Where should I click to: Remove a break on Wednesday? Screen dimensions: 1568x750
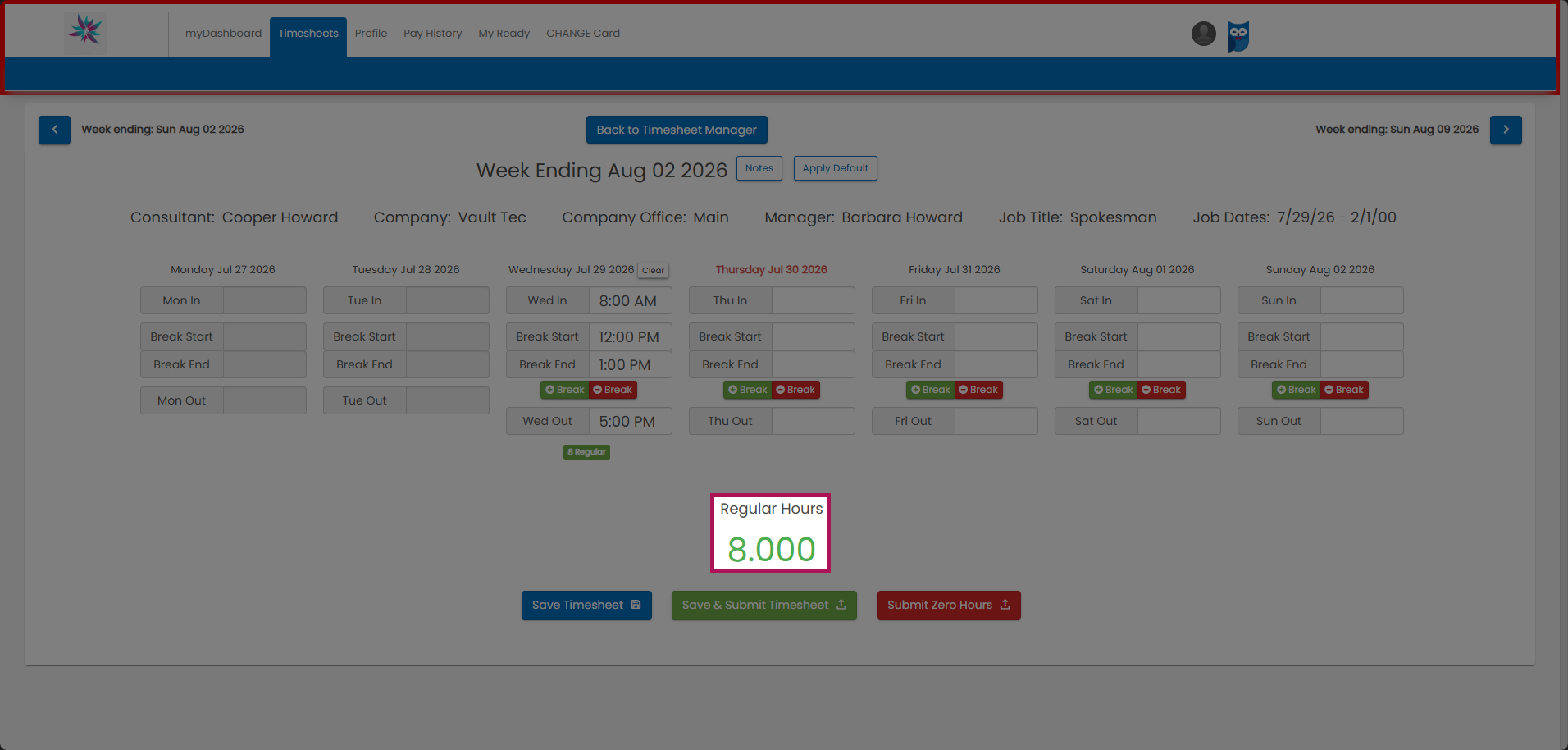(613, 390)
